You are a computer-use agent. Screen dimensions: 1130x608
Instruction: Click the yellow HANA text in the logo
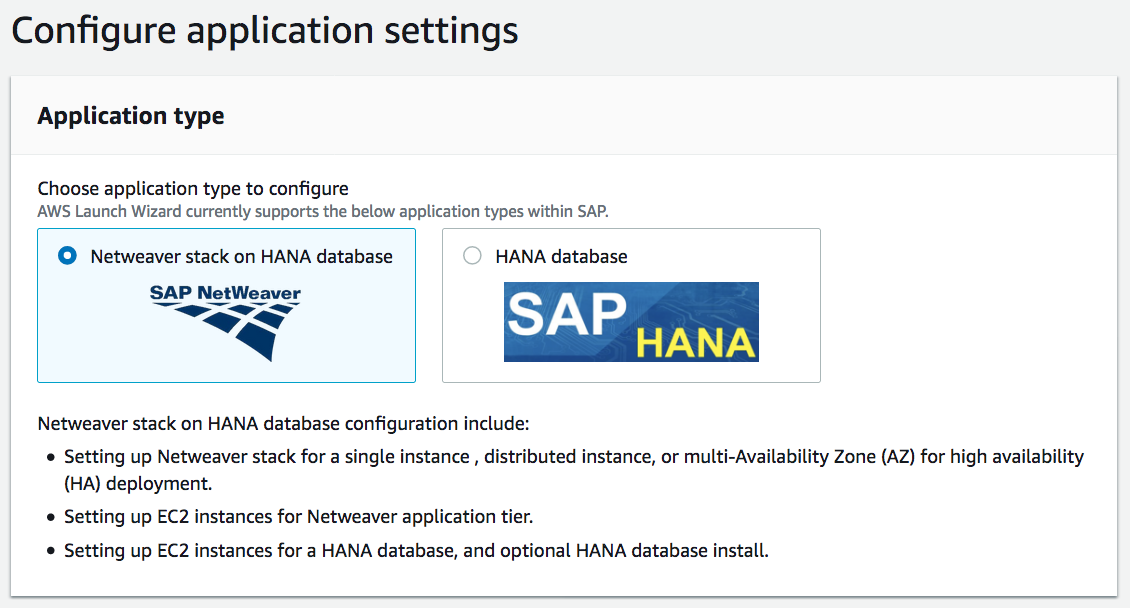[x=696, y=342]
